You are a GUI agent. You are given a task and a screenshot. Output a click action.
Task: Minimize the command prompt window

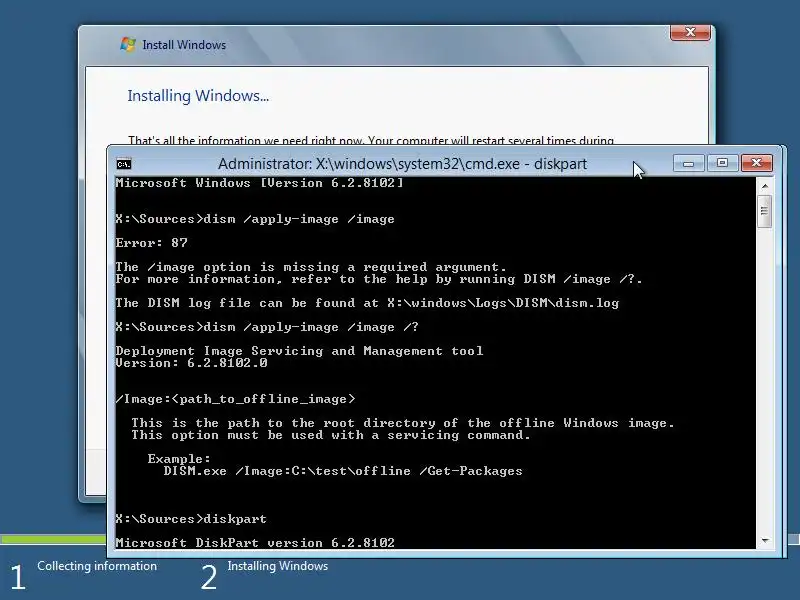pos(689,163)
